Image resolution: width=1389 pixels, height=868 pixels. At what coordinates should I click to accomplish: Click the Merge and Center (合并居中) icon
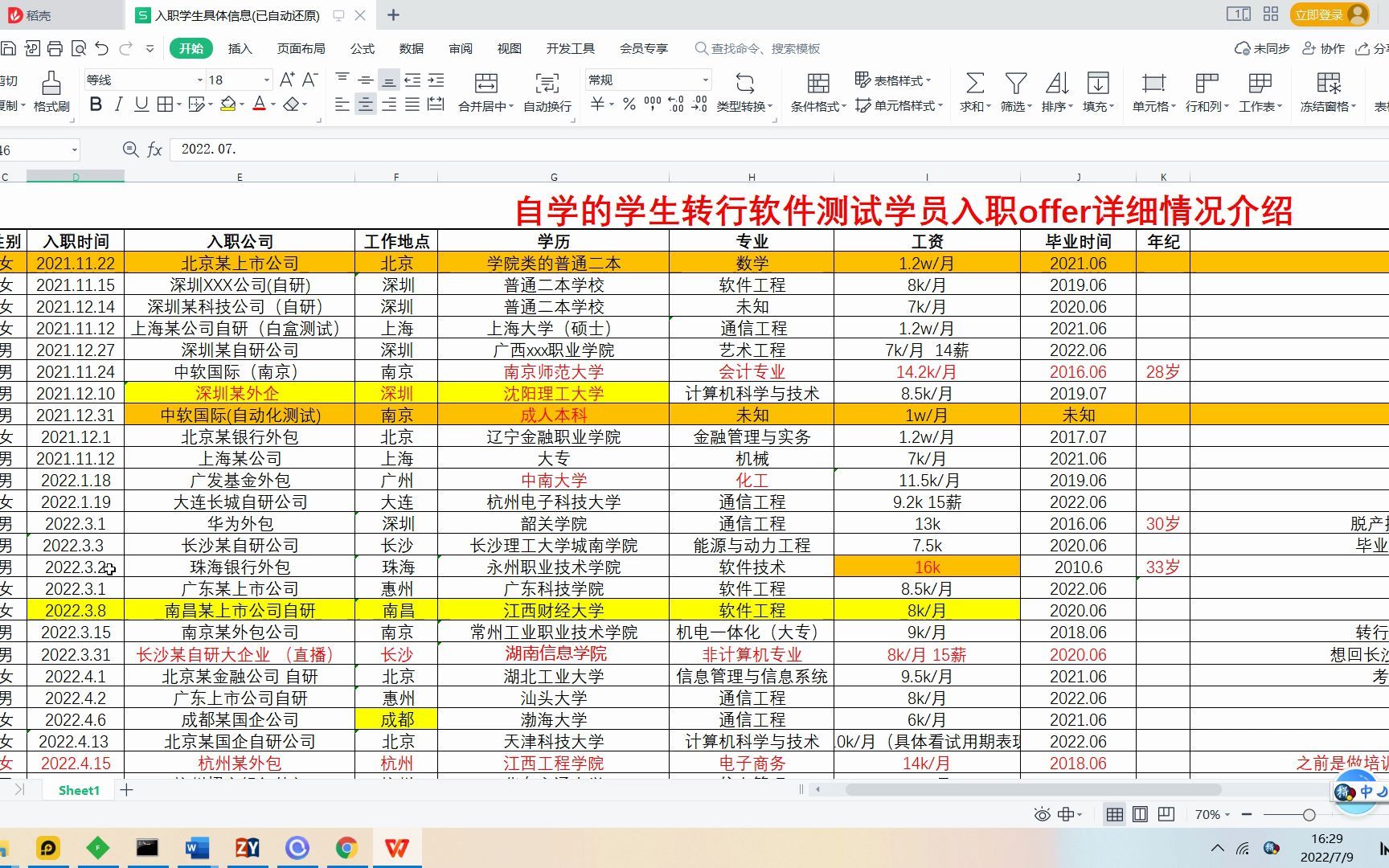486,83
